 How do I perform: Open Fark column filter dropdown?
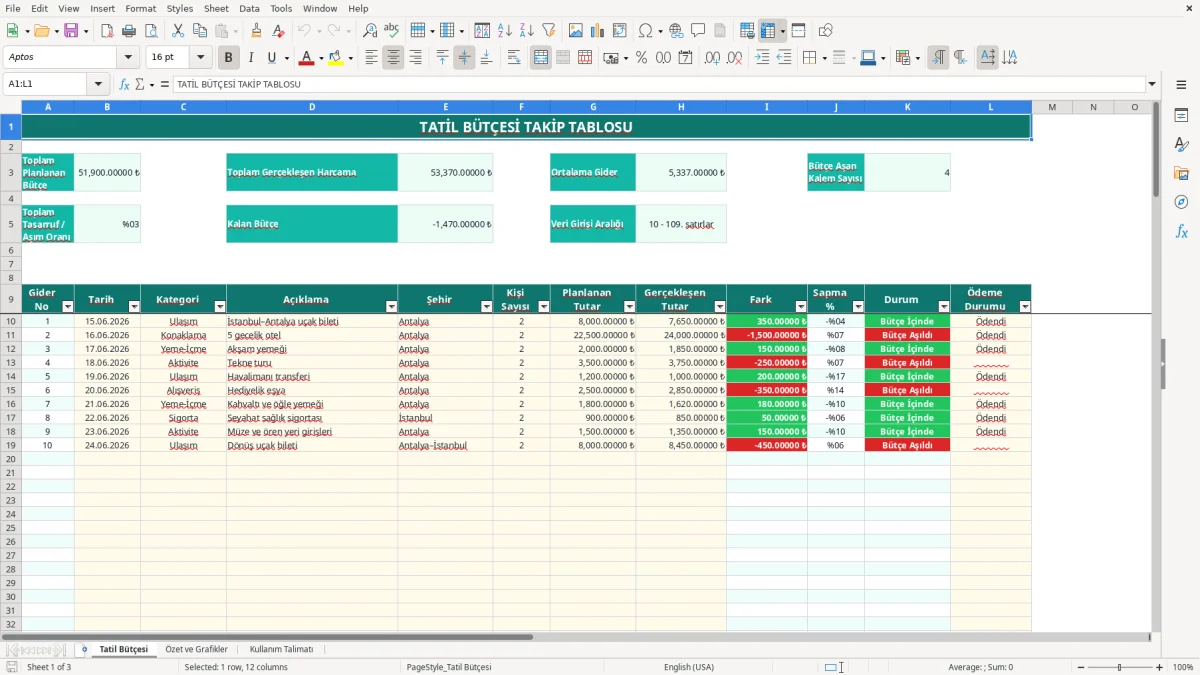(x=801, y=307)
